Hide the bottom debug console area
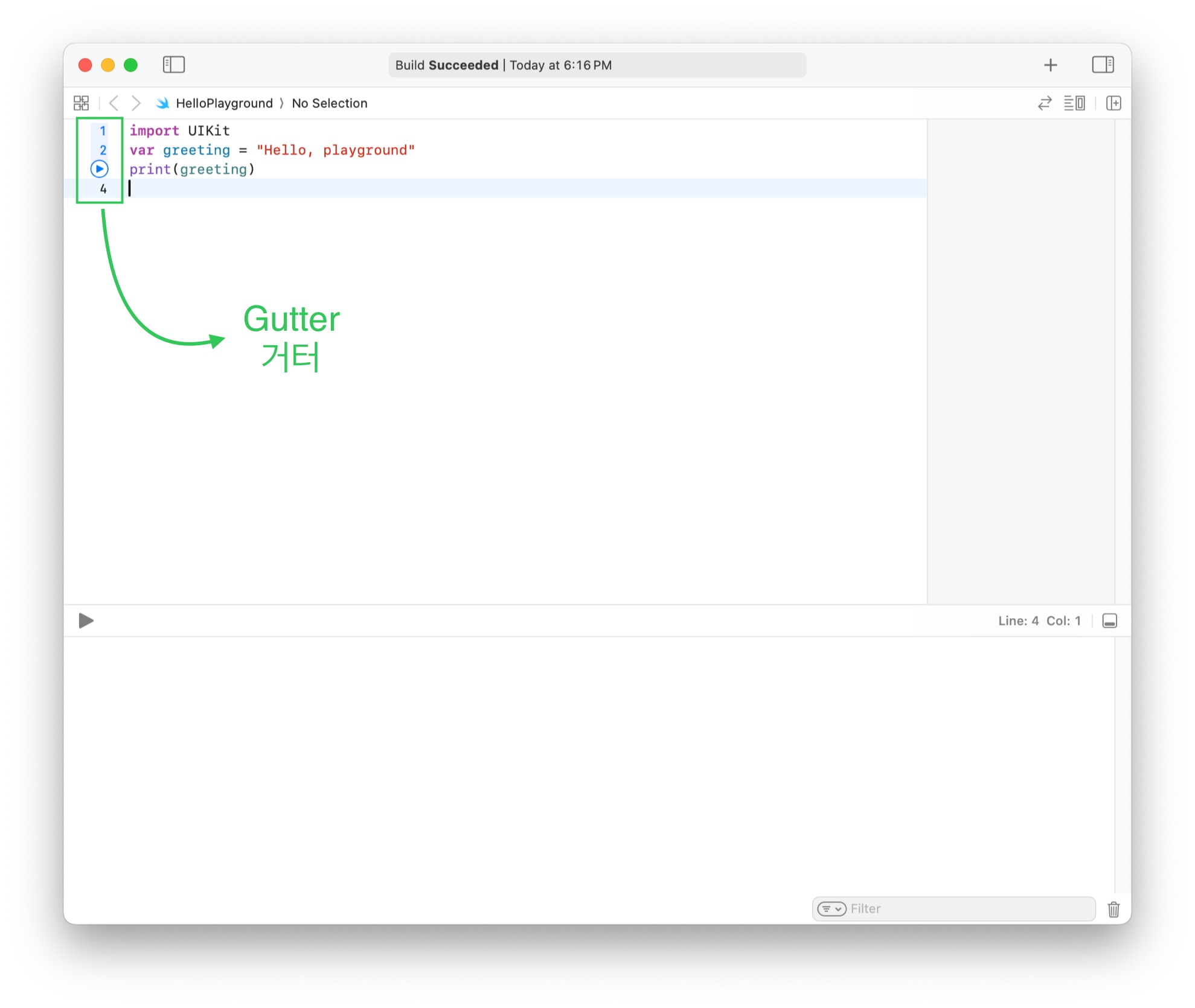 pos(1109,620)
